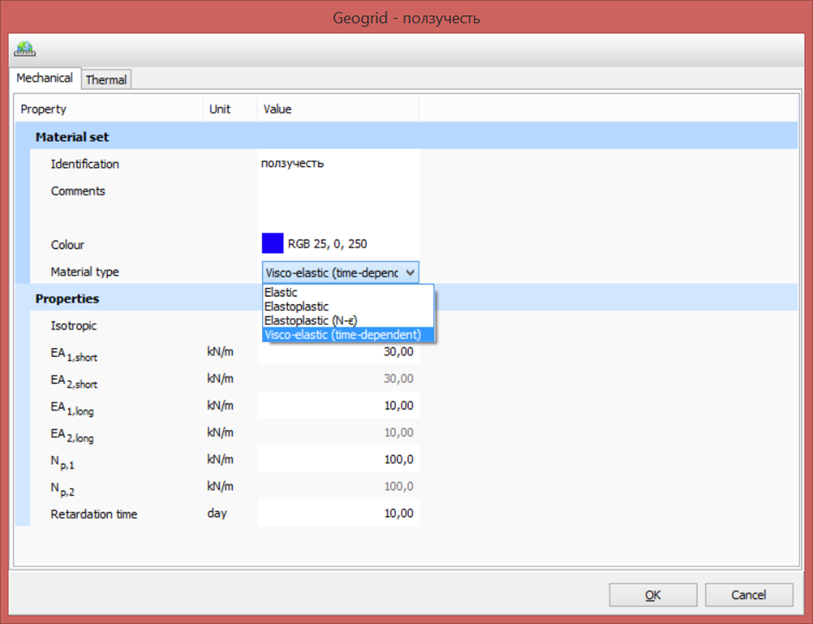Click the Identification value field
Viewport: 813px width, 624px height.
(337, 164)
